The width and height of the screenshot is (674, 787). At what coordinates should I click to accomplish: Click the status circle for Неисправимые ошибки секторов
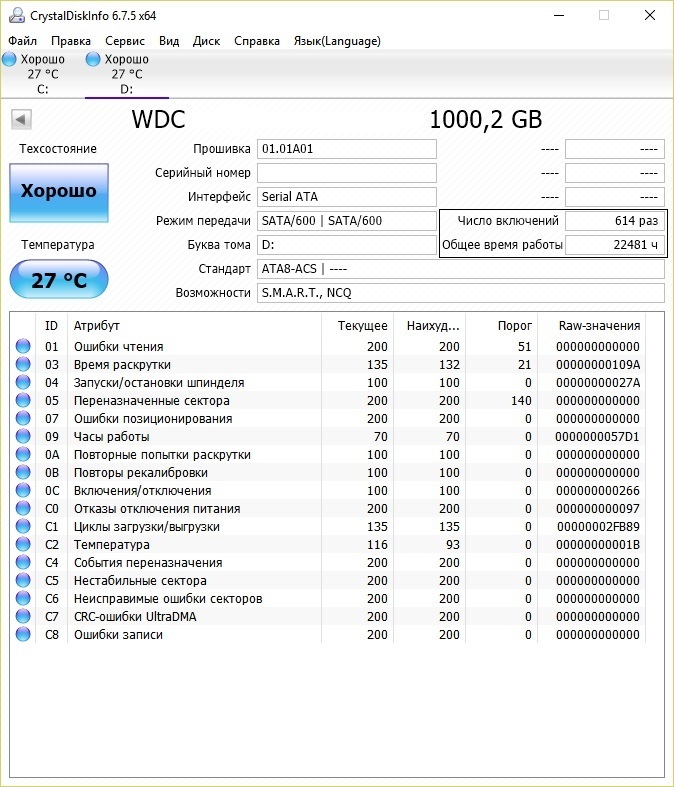pos(23,598)
